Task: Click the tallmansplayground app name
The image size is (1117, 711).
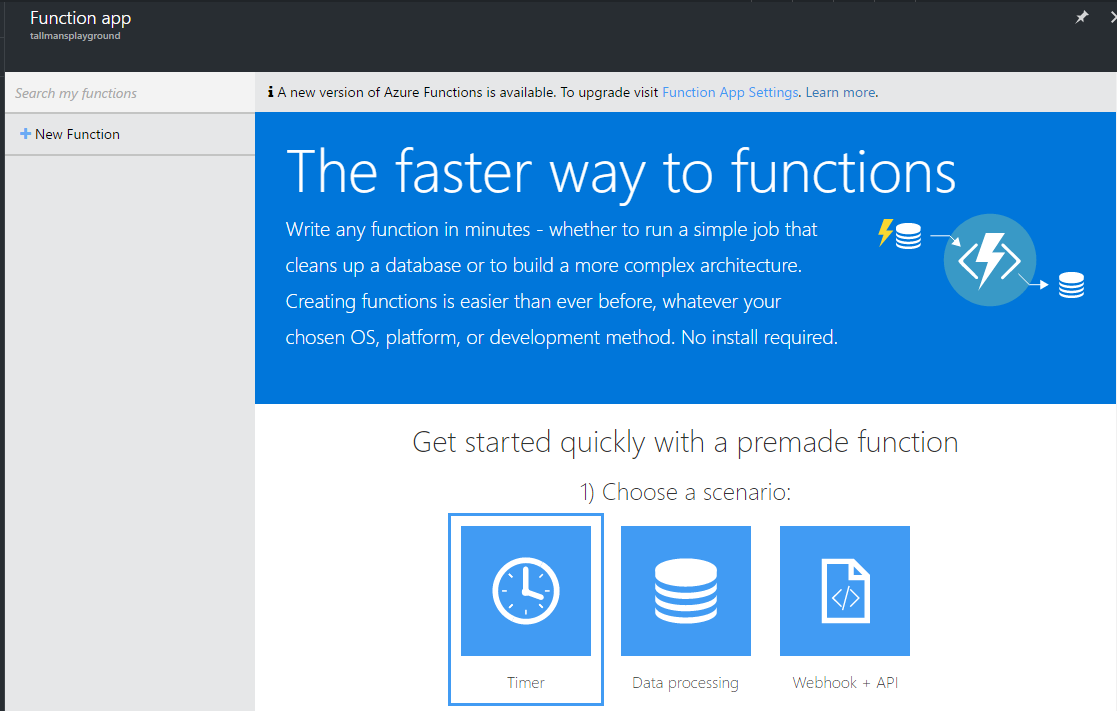Action: (75, 36)
